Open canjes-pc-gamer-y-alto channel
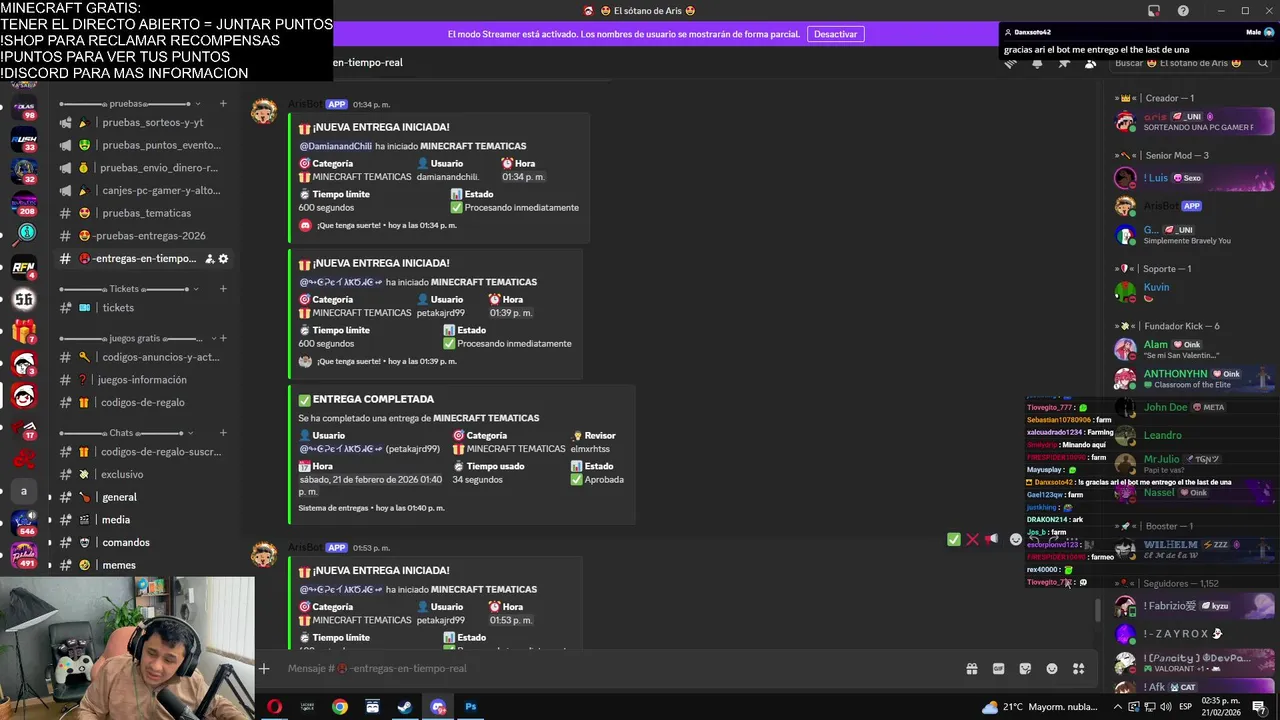The height and width of the screenshot is (720, 1280). [x=145, y=190]
